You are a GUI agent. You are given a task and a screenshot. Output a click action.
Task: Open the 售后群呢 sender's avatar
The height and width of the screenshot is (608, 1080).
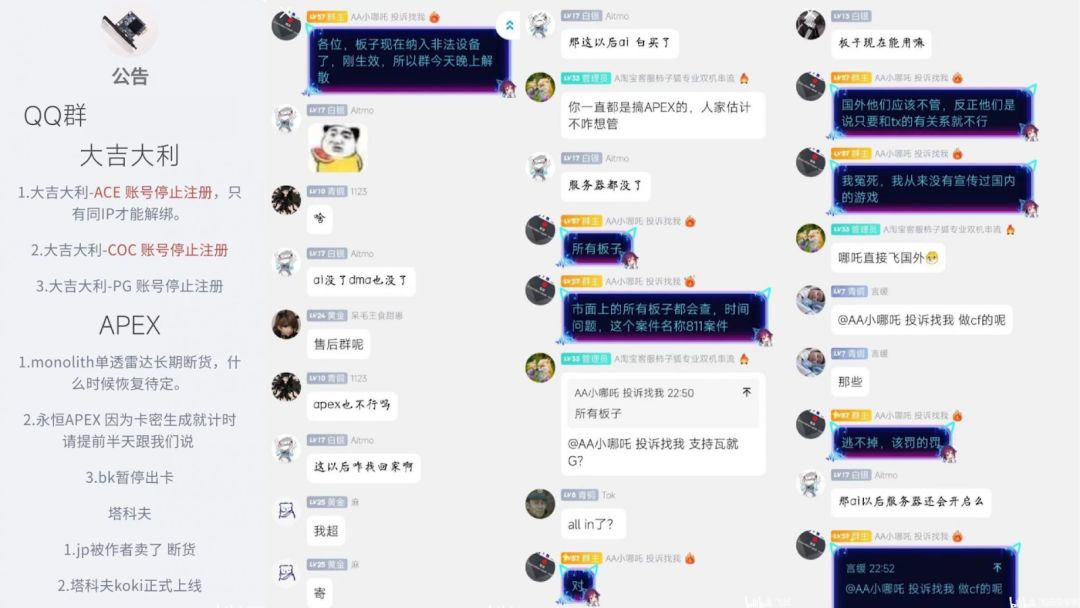coord(286,324)
